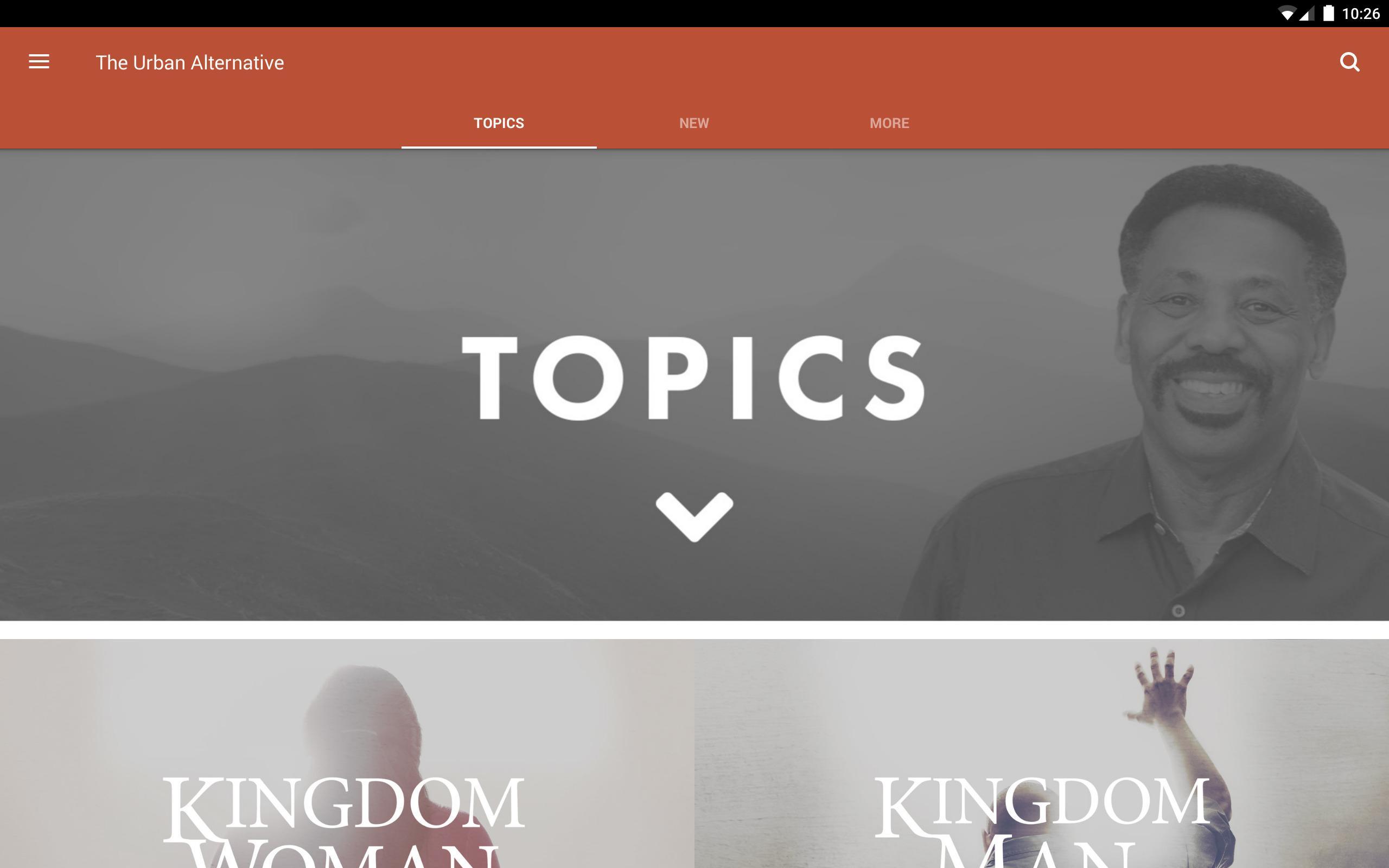Image resolution: width=1389 pixels, height=868 pixels.
Task: Open the MORE options section
Action: [x=889, y=122]
